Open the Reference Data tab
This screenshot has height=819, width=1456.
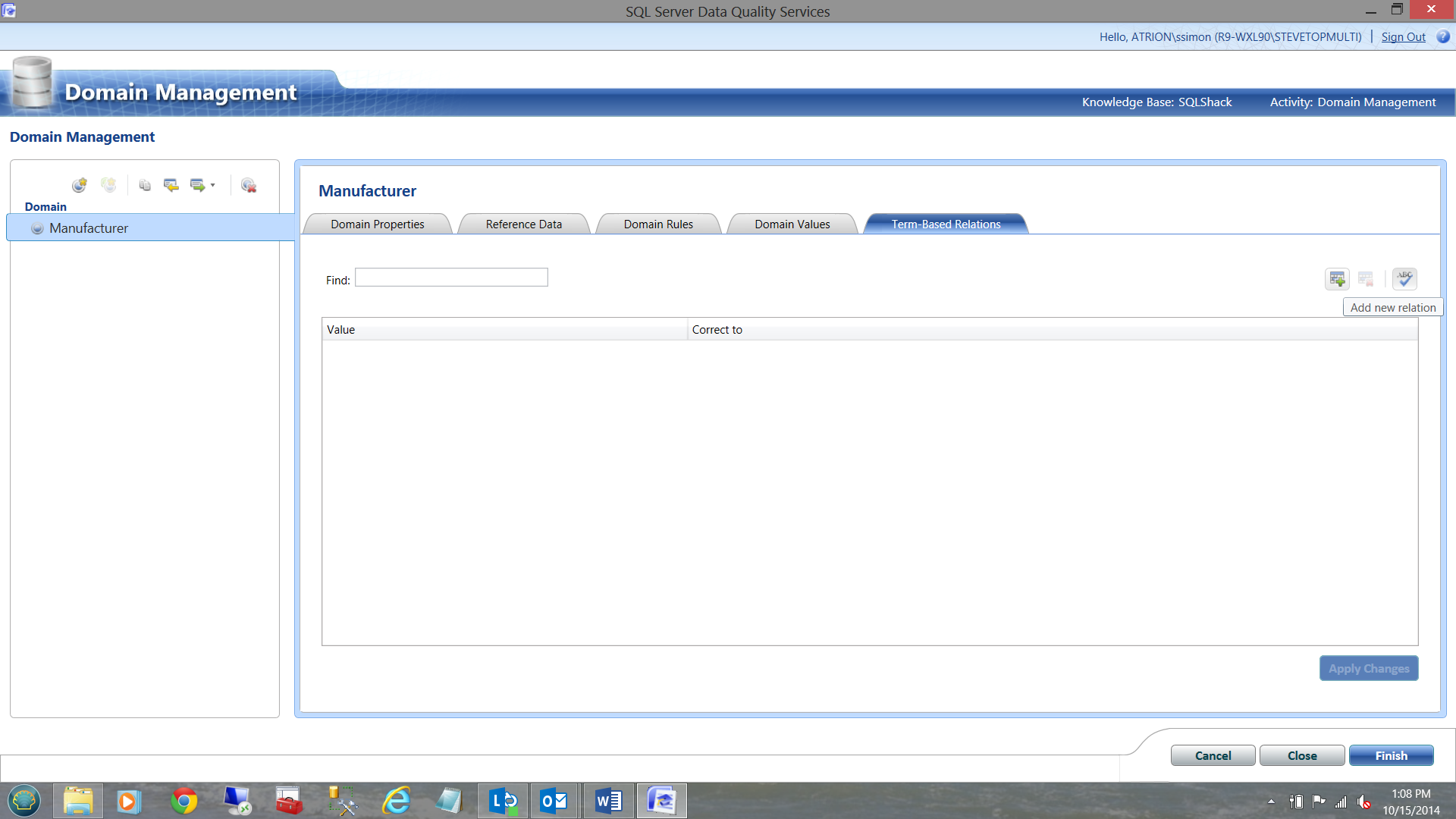(523, 224)
